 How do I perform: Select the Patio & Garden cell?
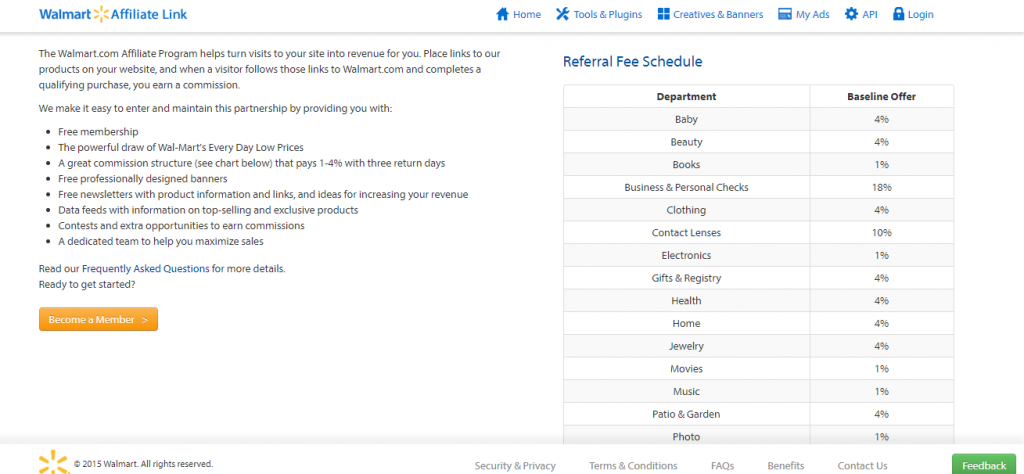tap(686, 414)
